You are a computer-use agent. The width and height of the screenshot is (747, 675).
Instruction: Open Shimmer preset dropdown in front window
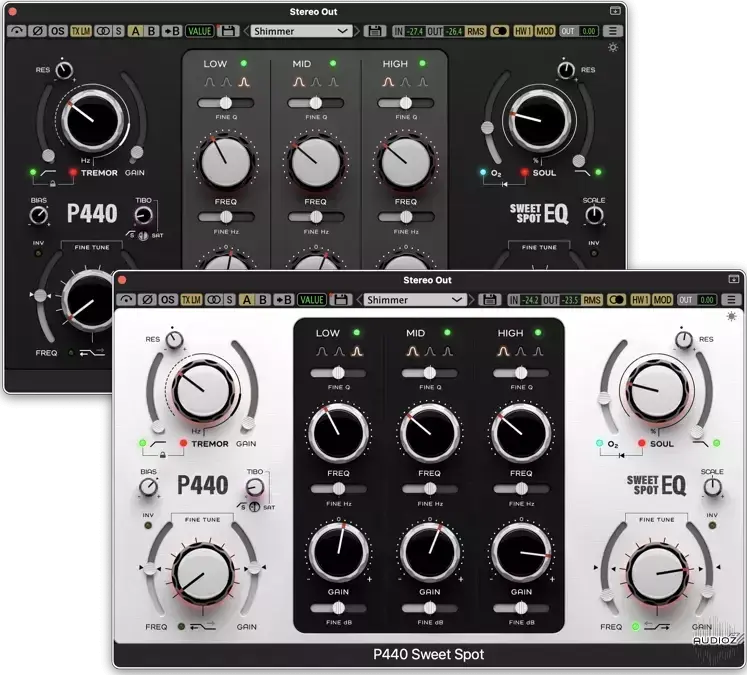pyautogui.click(x=414, y=300)
